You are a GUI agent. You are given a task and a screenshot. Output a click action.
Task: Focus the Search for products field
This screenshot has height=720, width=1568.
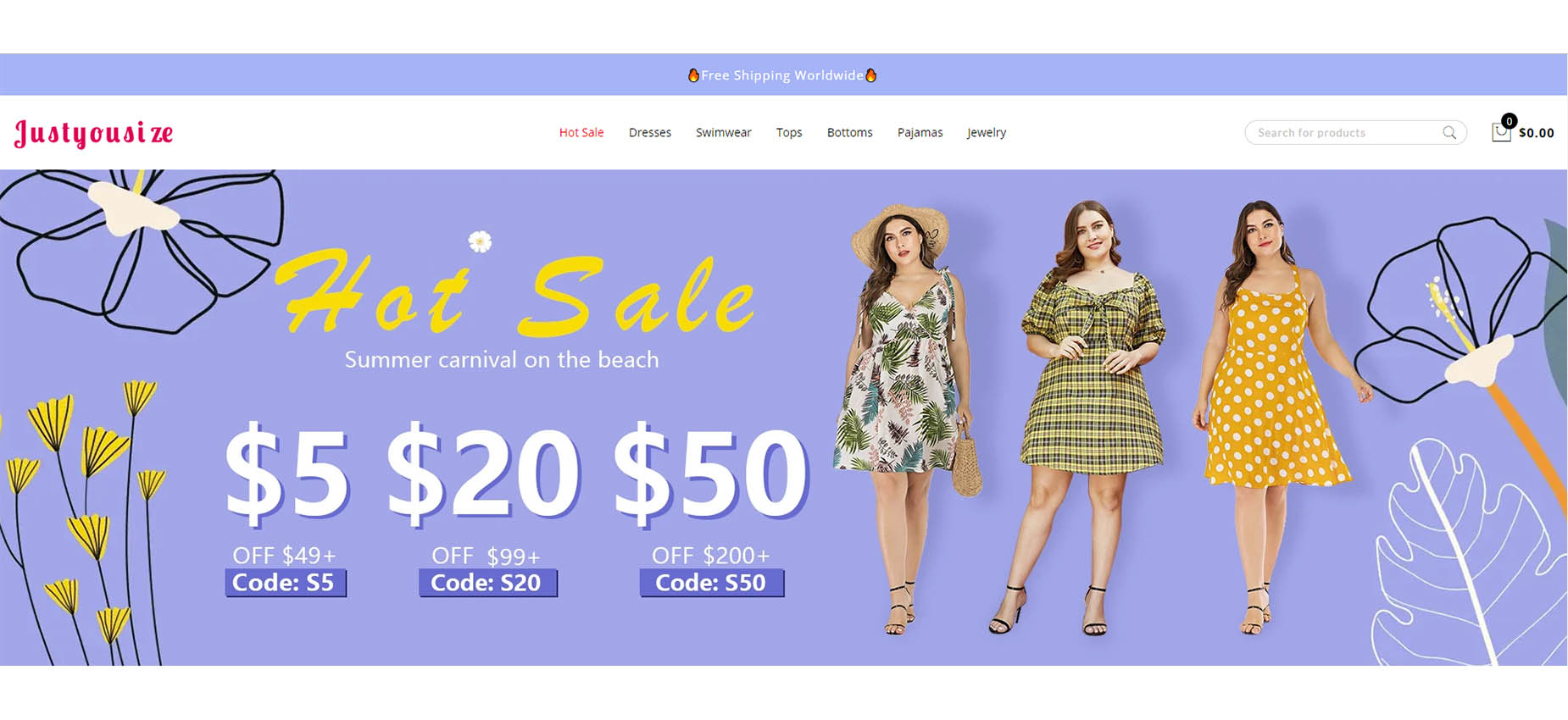1355,132
